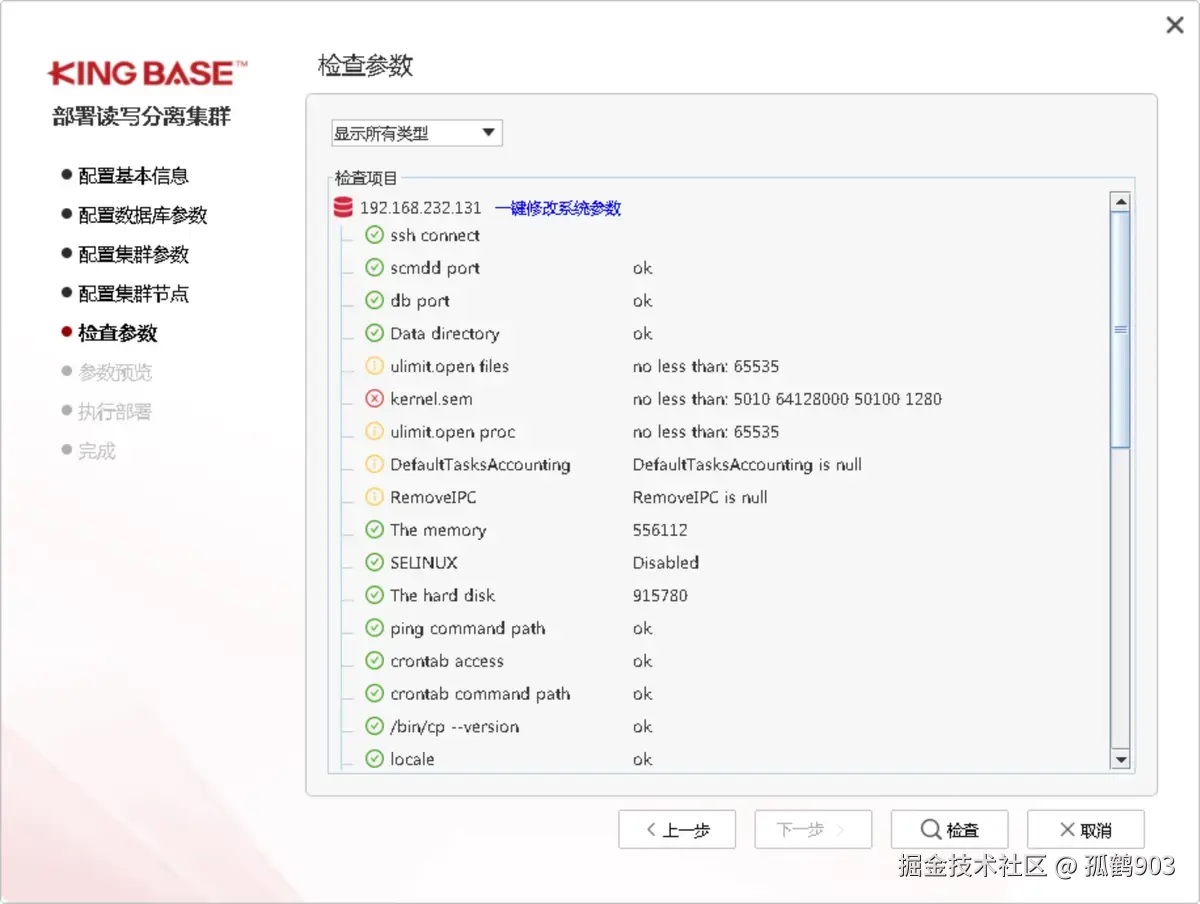Select the crontab access row label

[447, 661]
